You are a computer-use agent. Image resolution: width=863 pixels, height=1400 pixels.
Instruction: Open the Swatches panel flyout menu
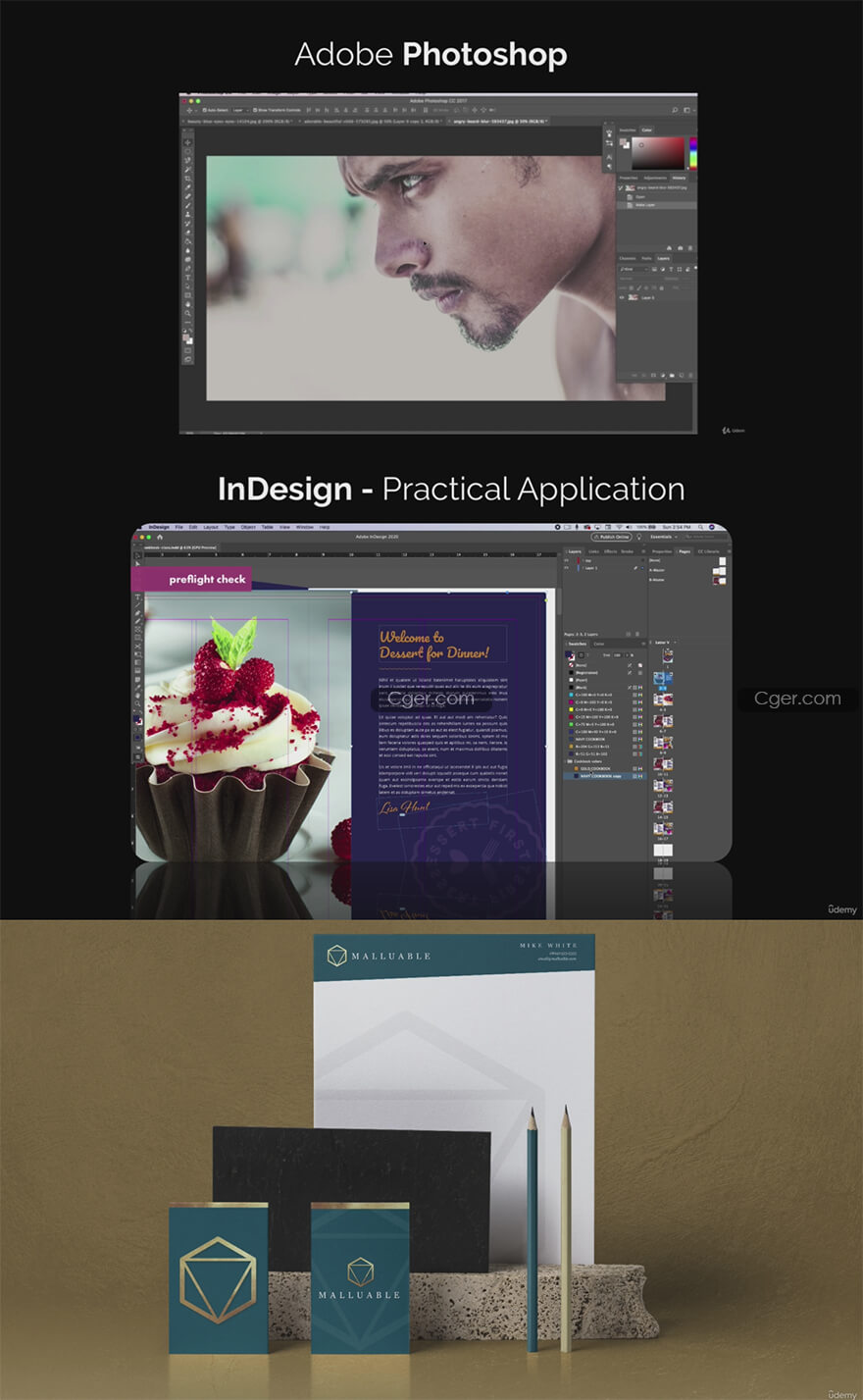tap(643, 644)
